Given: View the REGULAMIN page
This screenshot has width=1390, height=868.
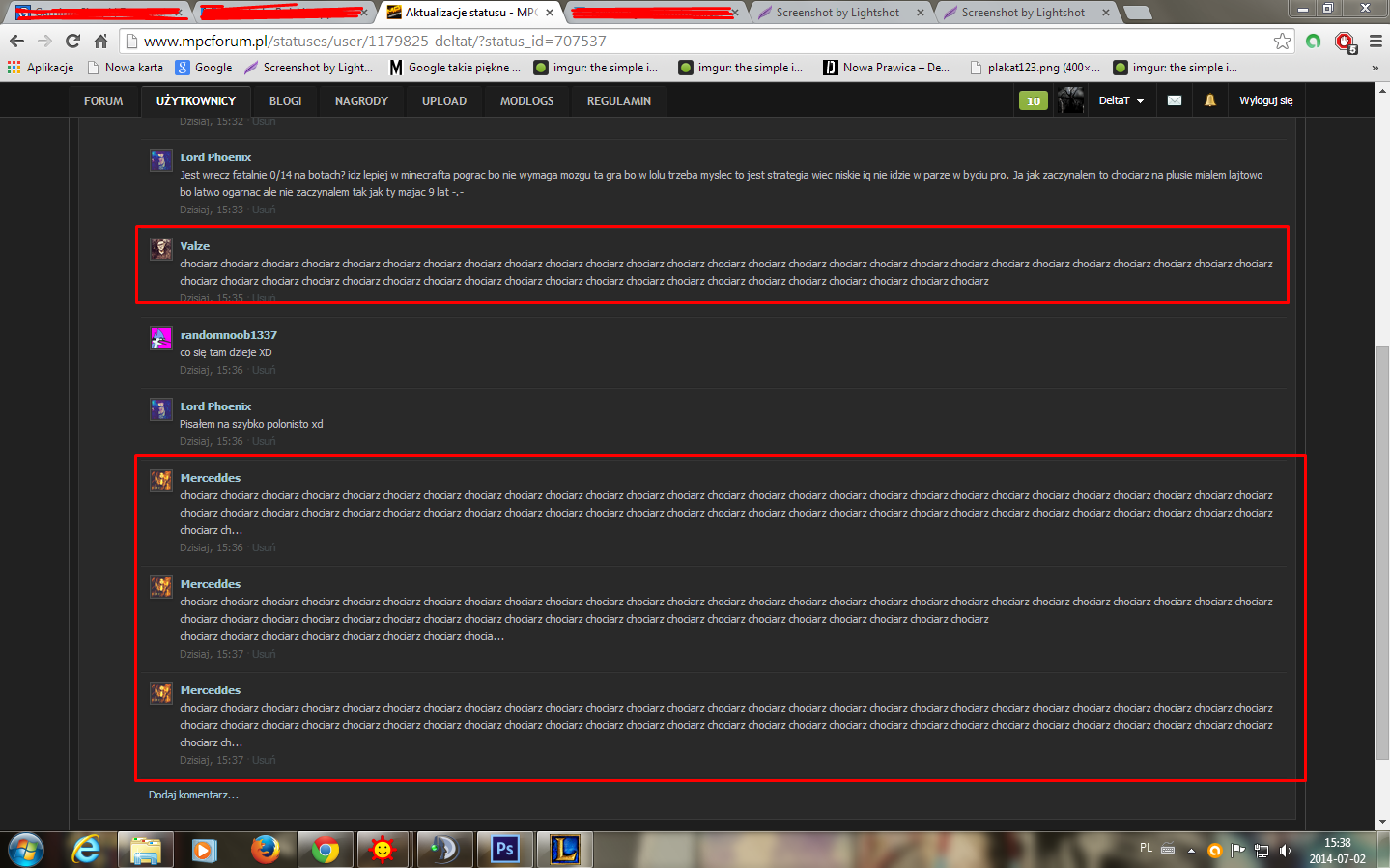Looking at the screenshot, I should click(619, 100).
